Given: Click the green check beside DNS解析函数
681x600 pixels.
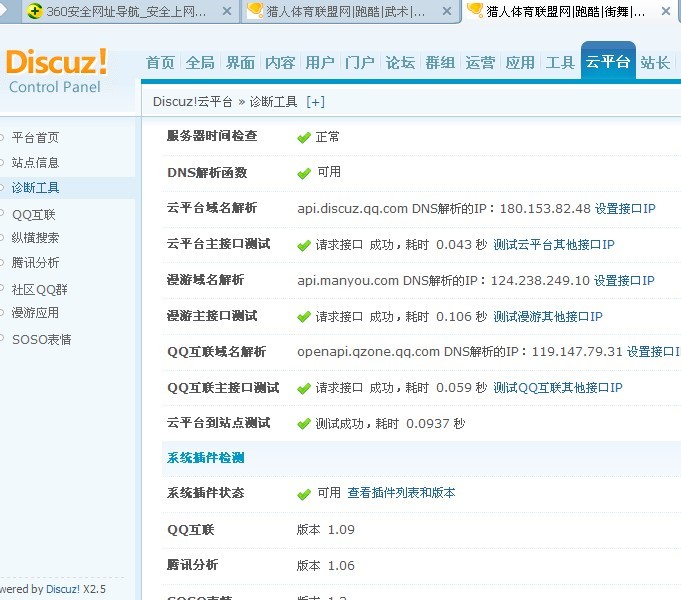Looking at the screenshot, I should (304, 173).
